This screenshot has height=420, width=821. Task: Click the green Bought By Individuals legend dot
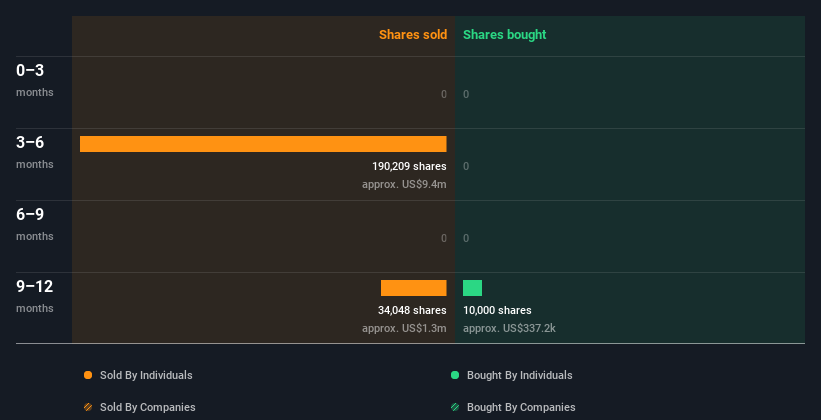point(455,375)
